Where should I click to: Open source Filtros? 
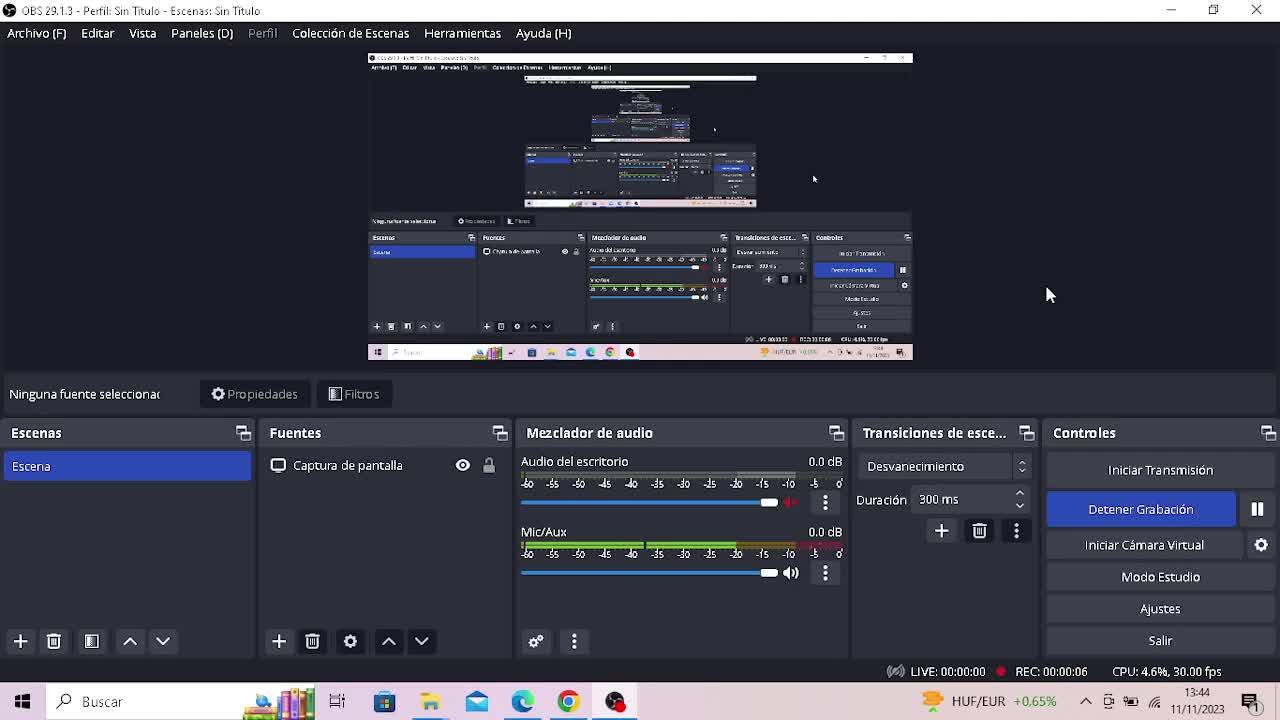click(x=354, y=394)
